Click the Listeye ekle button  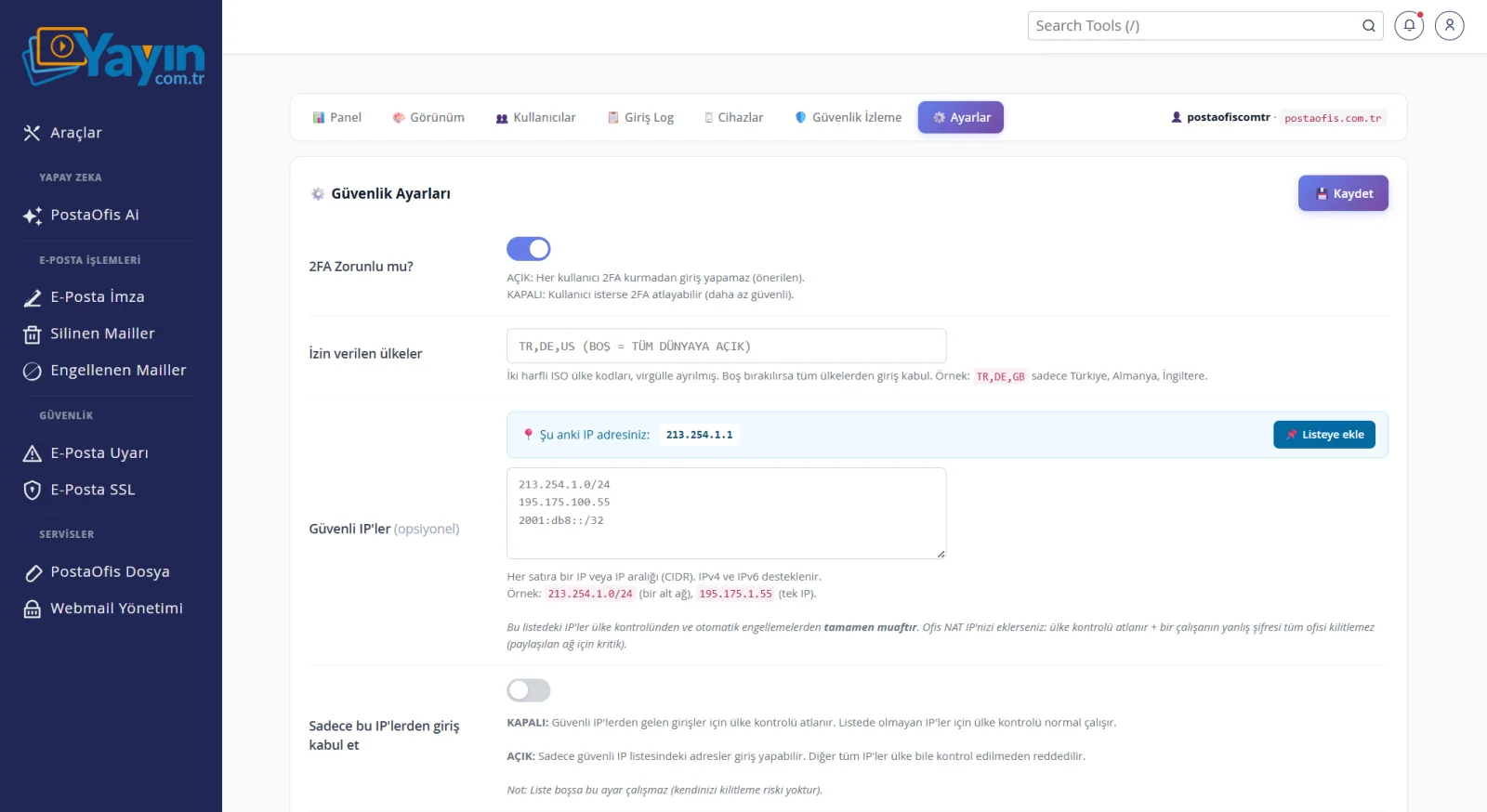point(1324,435)
